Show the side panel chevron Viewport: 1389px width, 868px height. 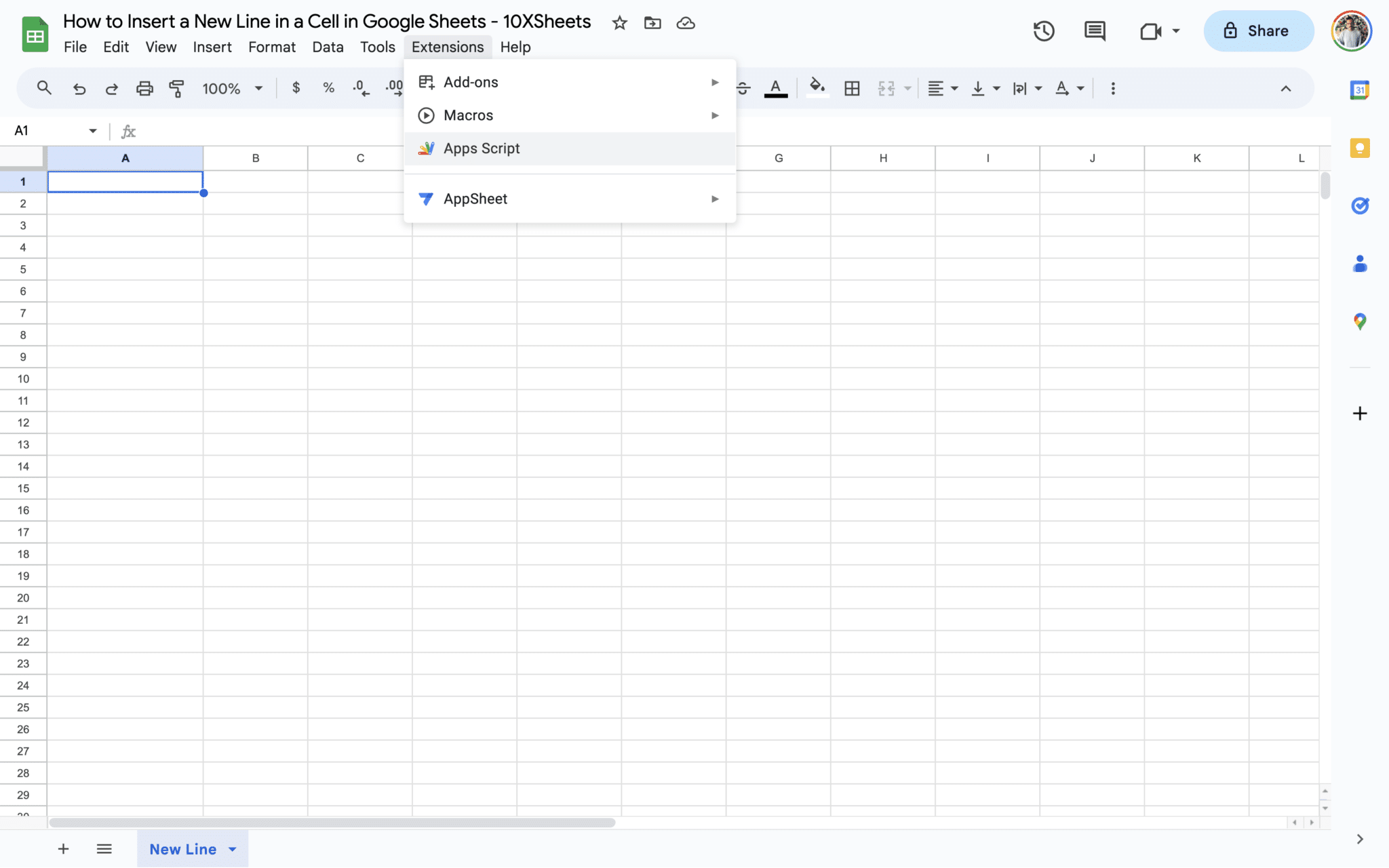[1360, 839]
